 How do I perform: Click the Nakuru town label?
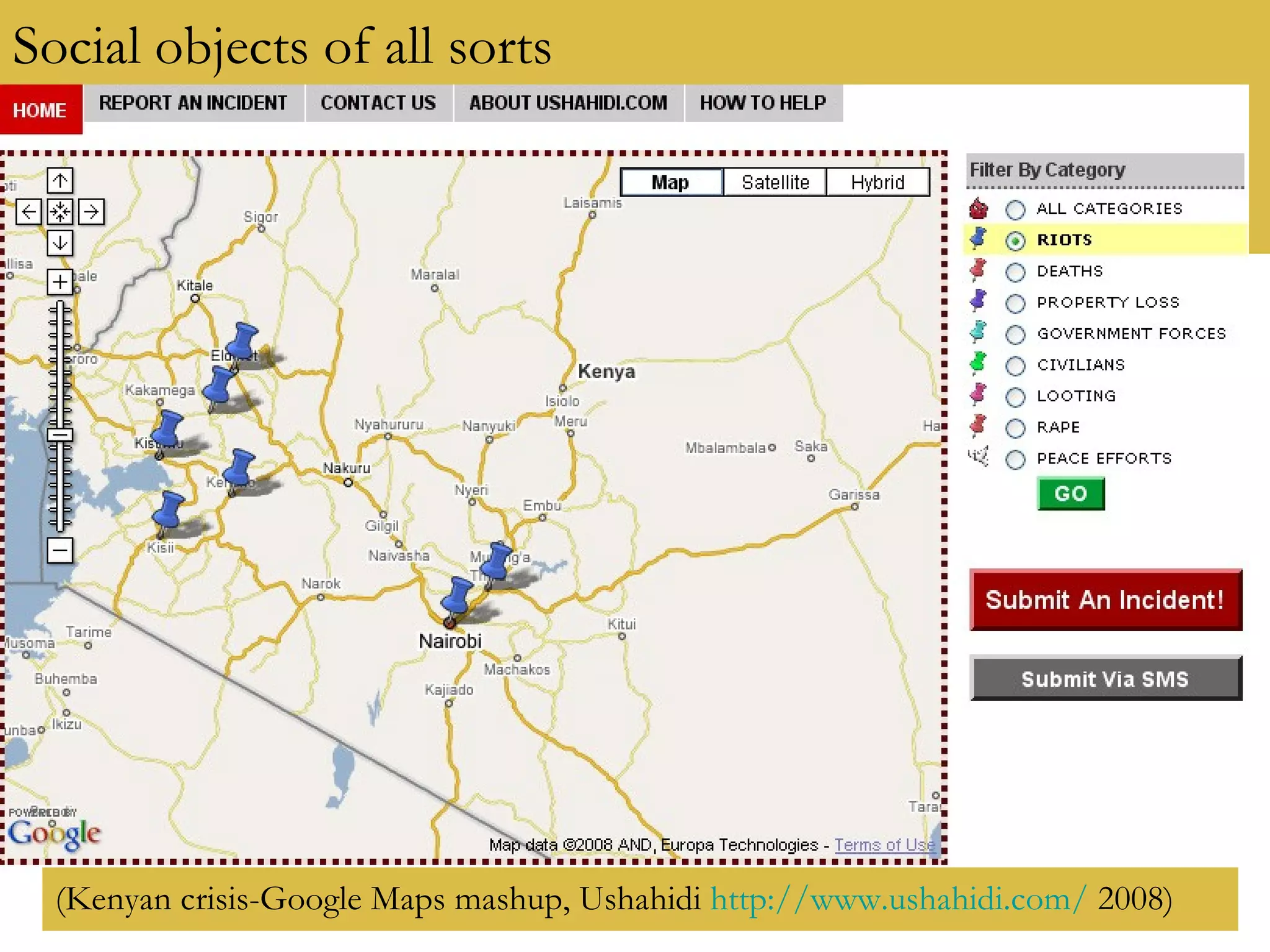click(x=347, y=468)
